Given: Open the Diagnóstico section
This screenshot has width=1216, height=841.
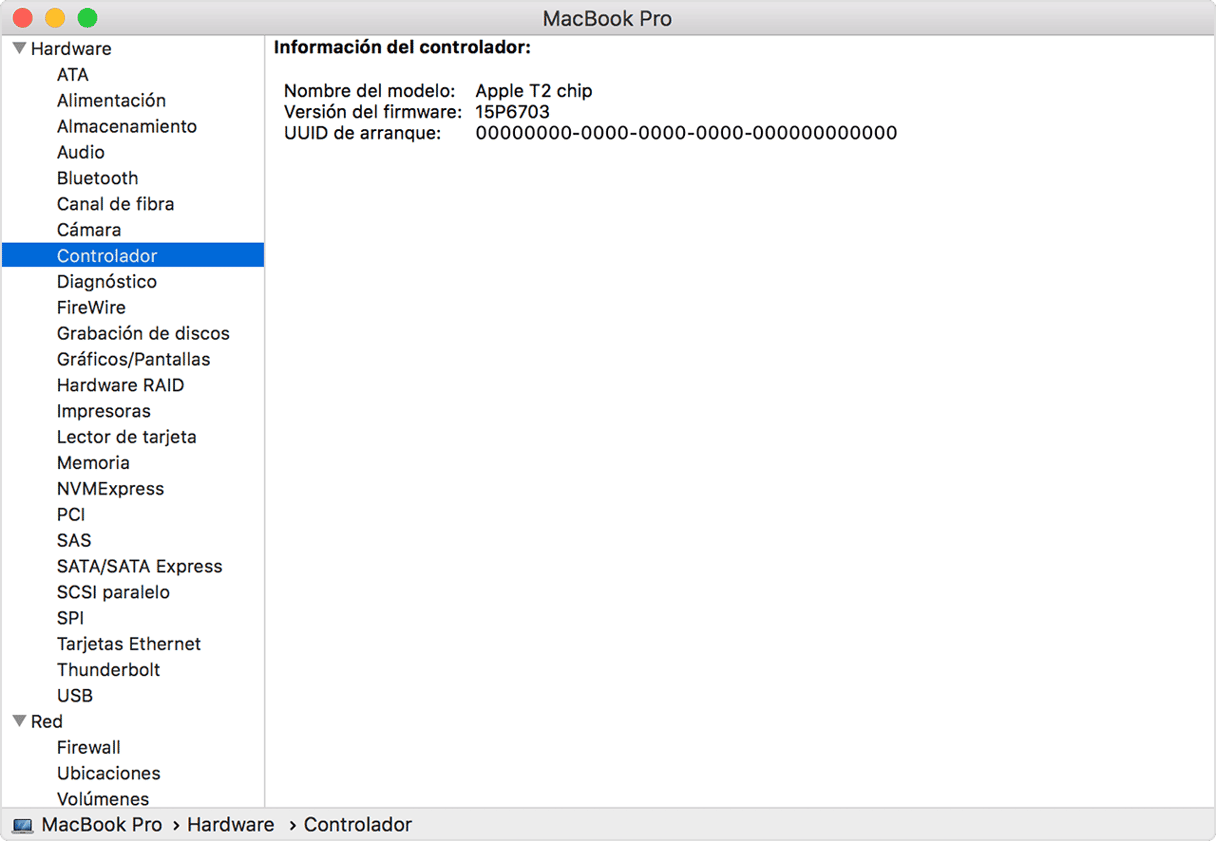Looking at the screenshot, I should tap(107, 282).
